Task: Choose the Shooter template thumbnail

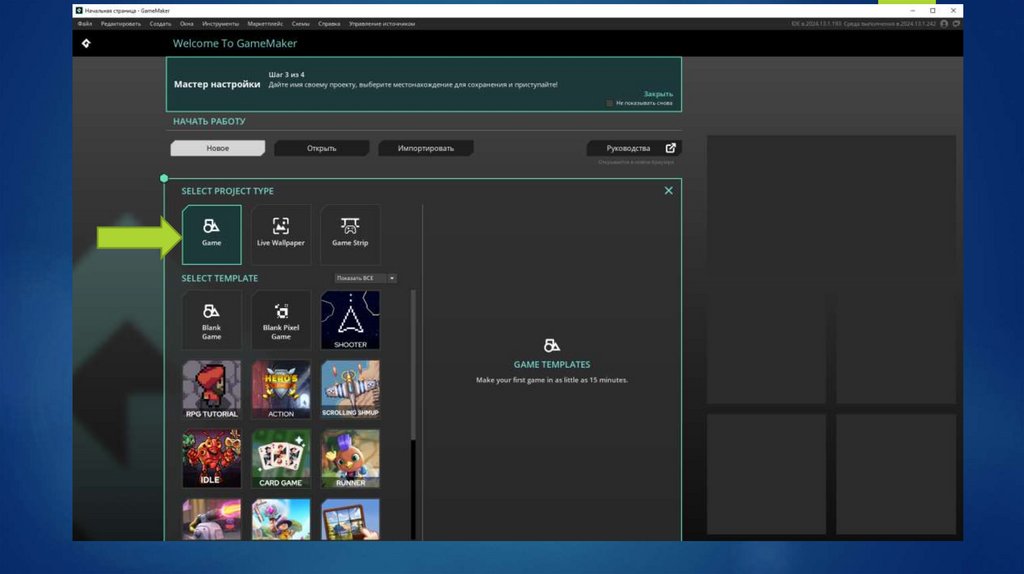Action: click(350, 320)
